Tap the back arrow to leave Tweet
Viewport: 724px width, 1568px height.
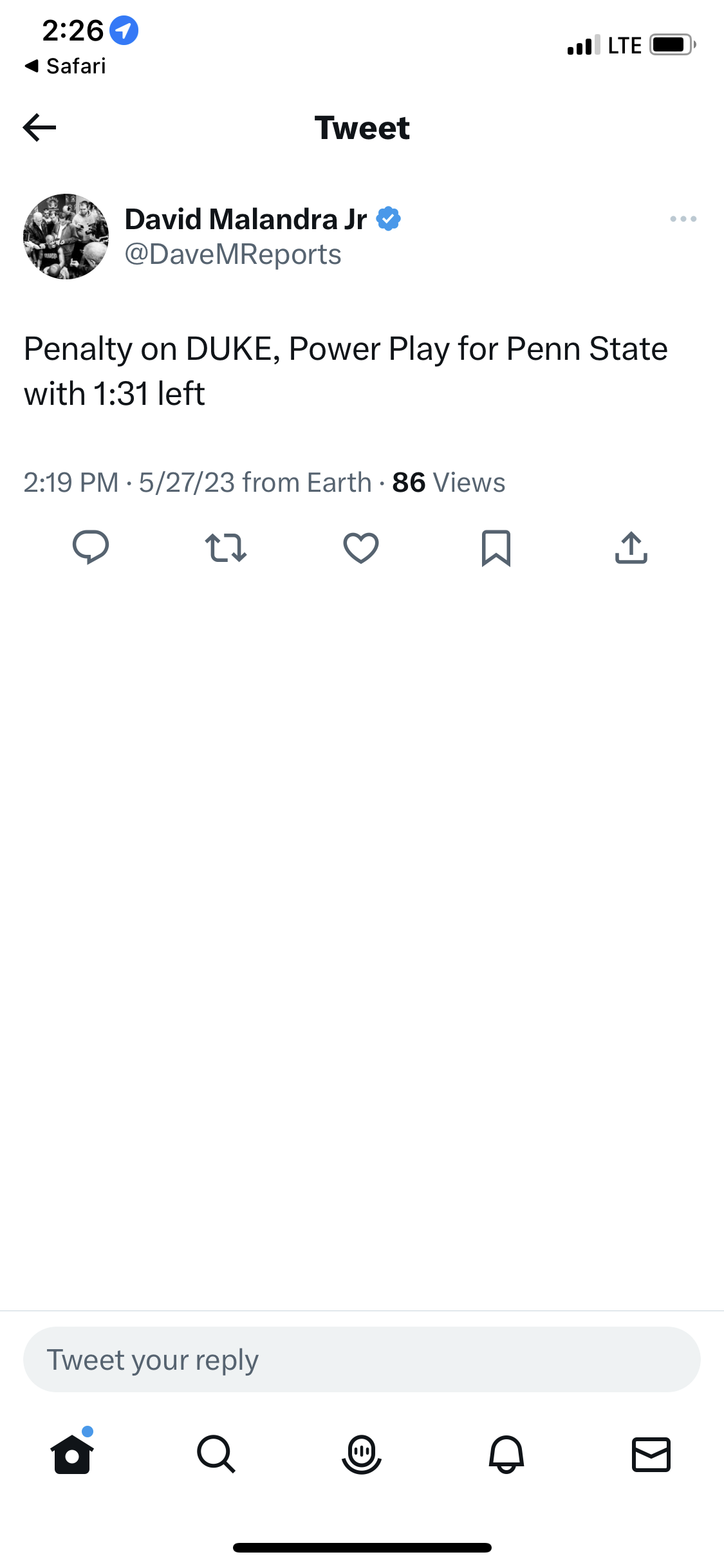(40, 127)
